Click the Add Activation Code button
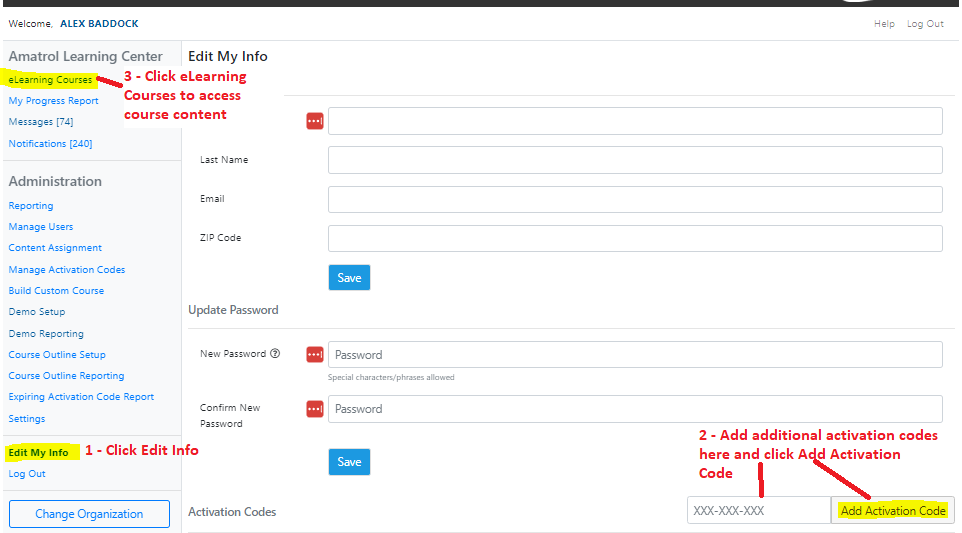Viewport: 962px width, 533px height. [893, 510]
